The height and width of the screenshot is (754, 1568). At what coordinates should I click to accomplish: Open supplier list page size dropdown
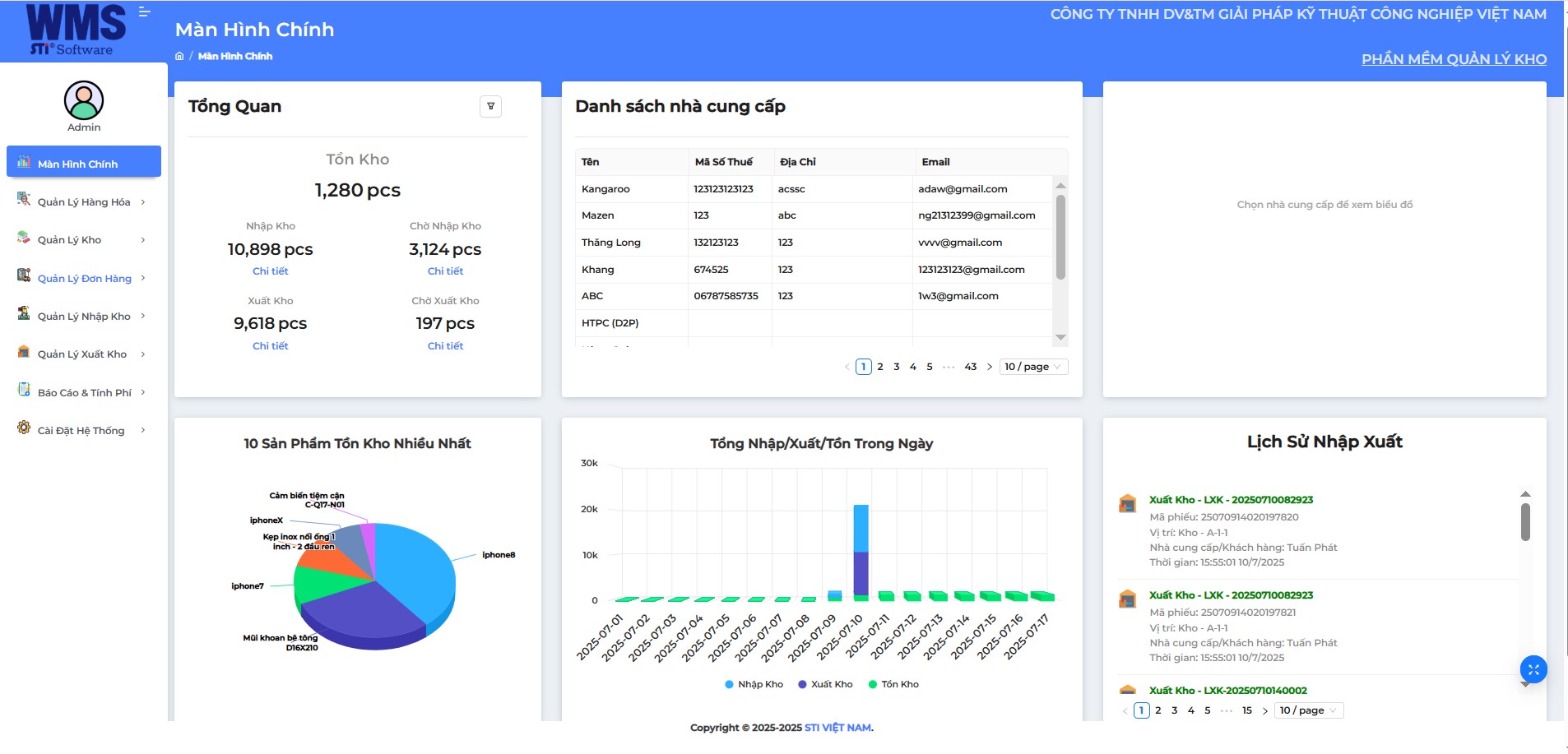(1033, 367)
